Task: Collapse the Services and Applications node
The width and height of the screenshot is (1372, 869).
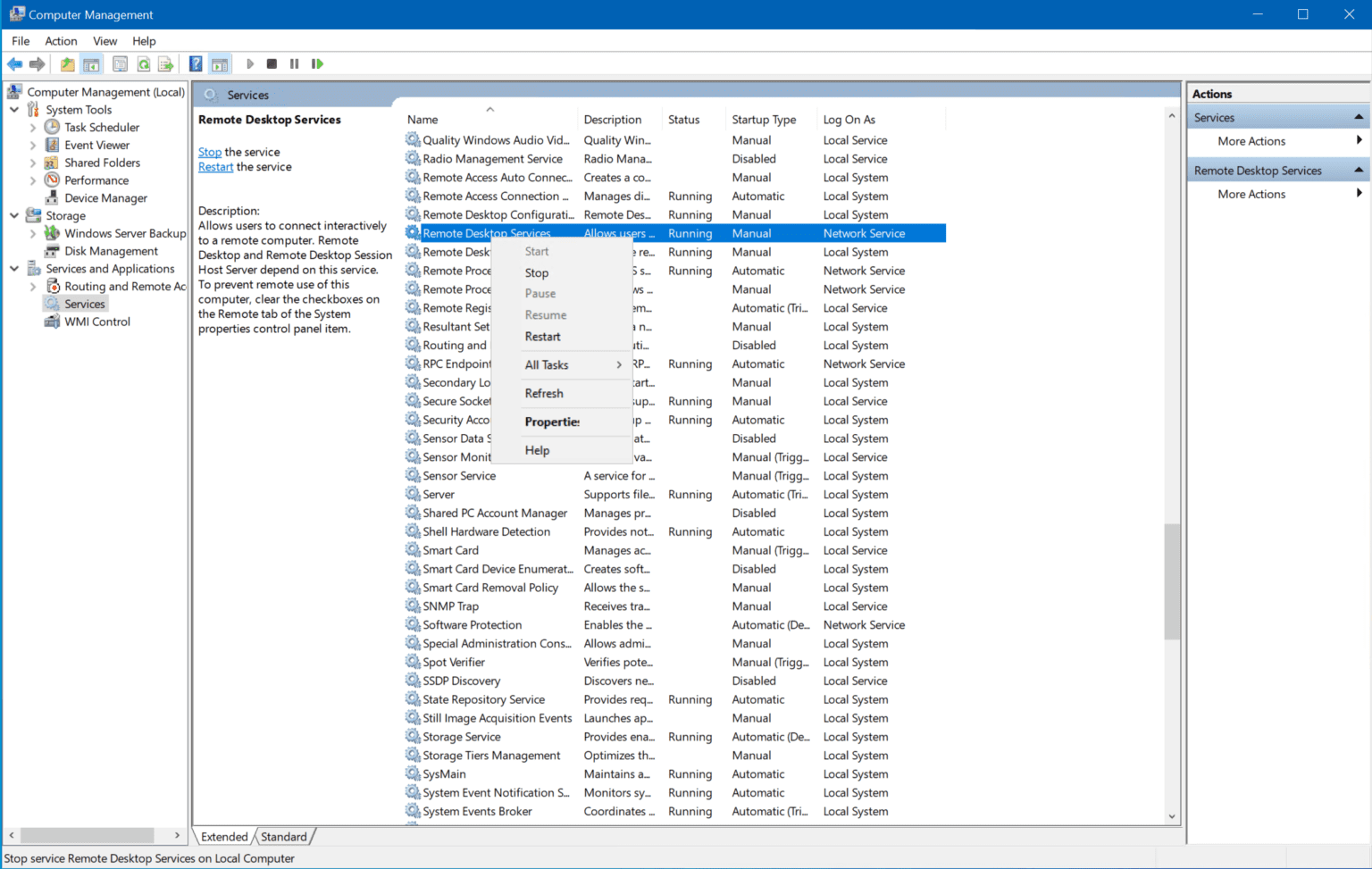Action: pyautogui.click(x=13, y=268)
